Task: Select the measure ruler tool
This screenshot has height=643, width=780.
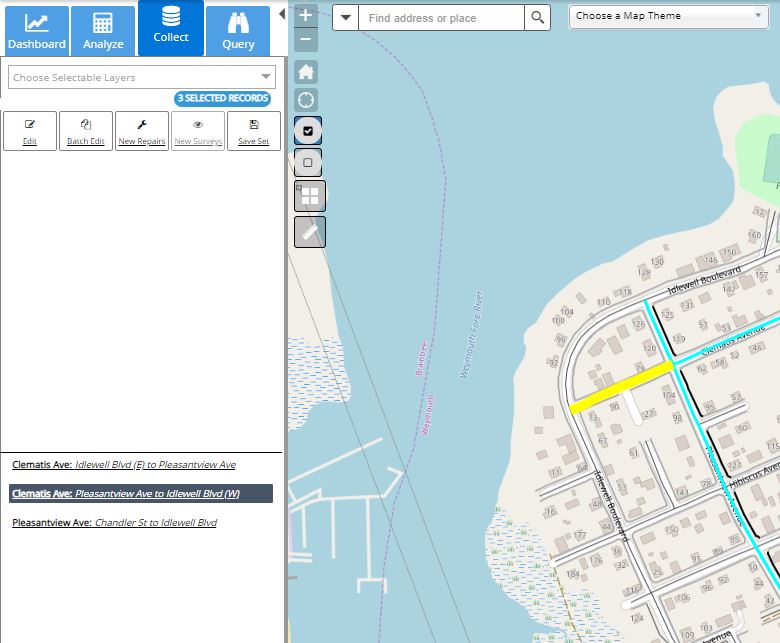Action: point(308,232)
